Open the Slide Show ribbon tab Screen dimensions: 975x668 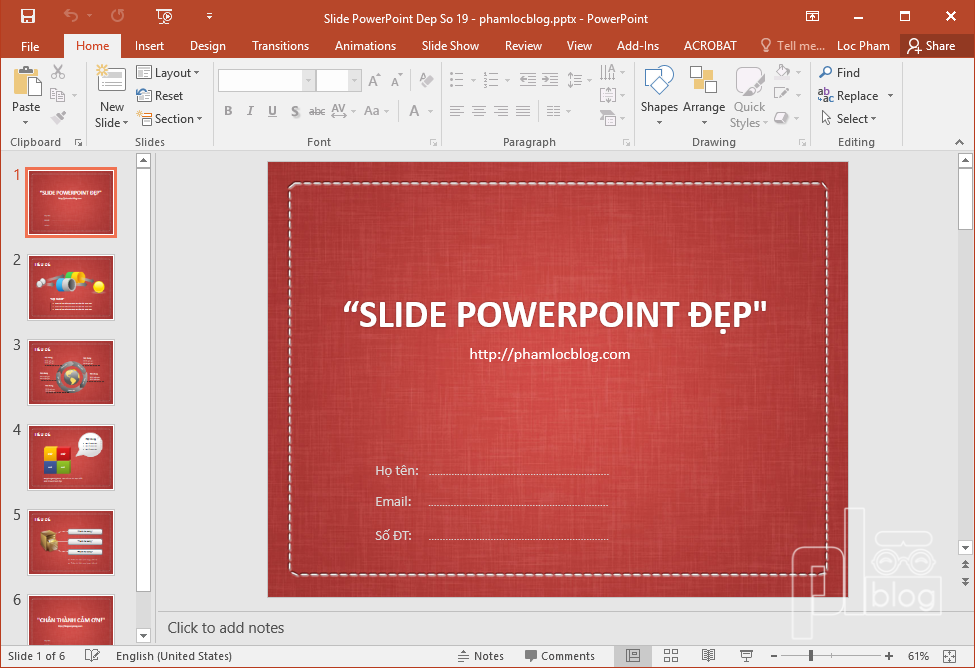(450, 45)
